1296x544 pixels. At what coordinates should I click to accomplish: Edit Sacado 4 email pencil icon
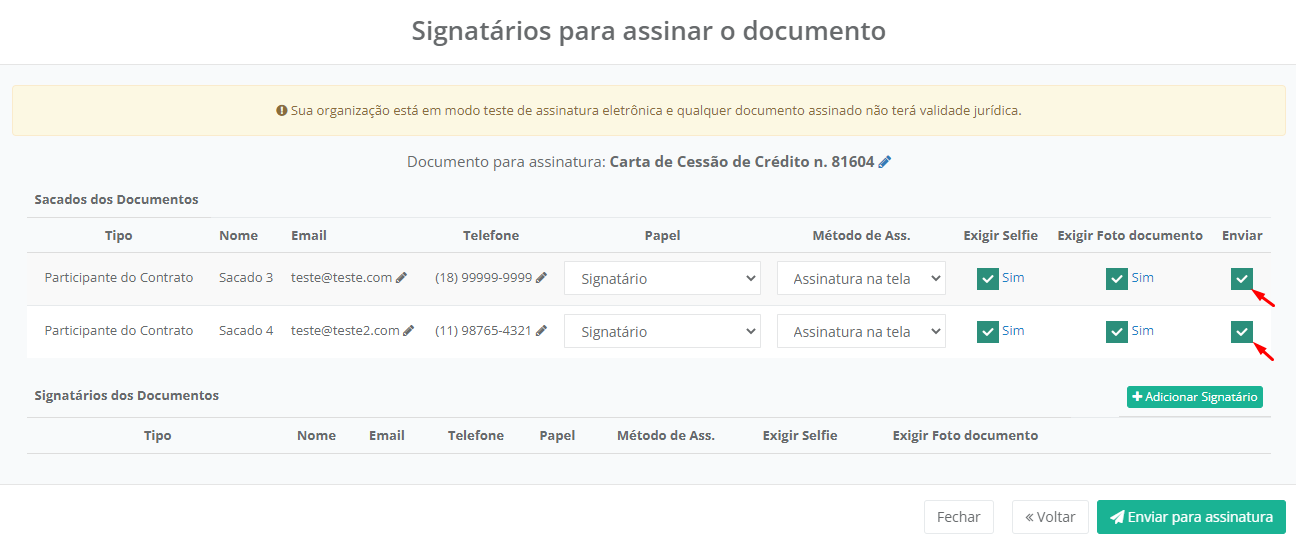[x=409, y=331]
